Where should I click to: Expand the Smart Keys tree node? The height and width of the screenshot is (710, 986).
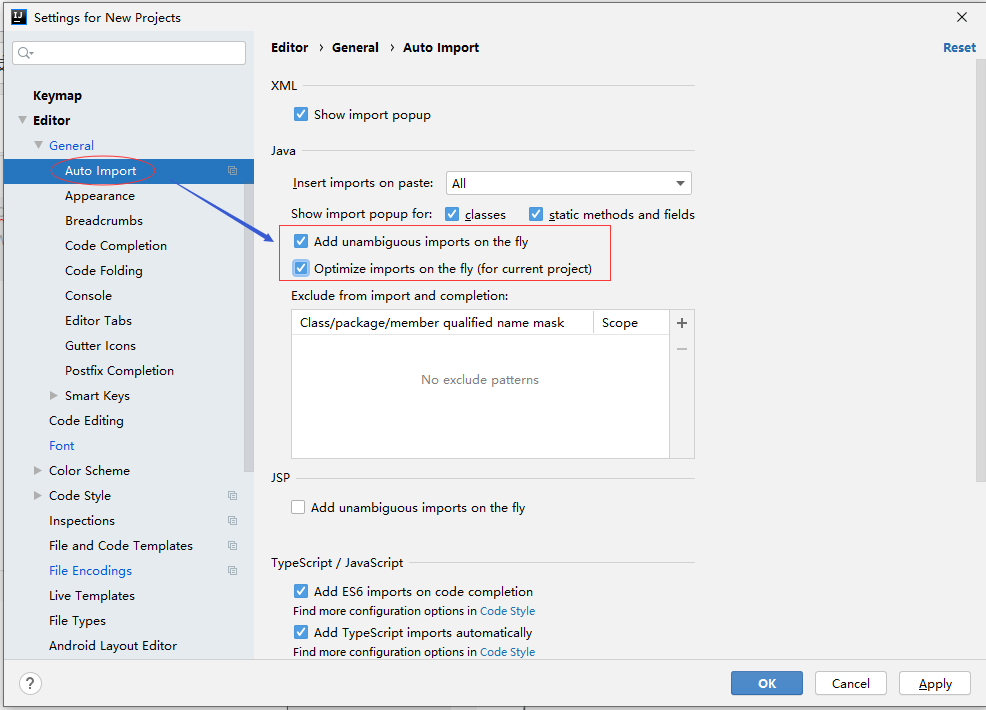(53, 396)
